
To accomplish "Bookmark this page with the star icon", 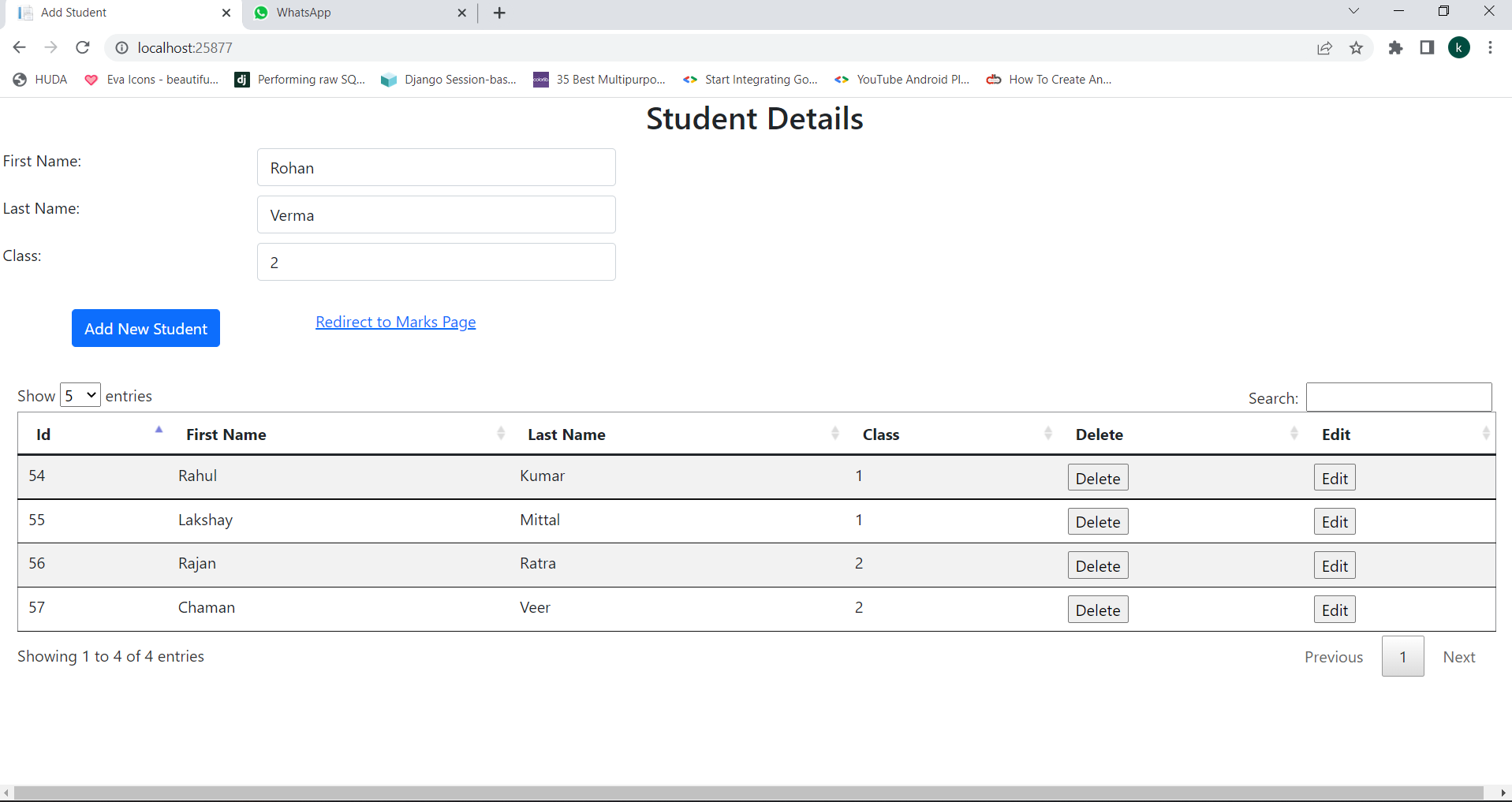I will (1357, 48).
